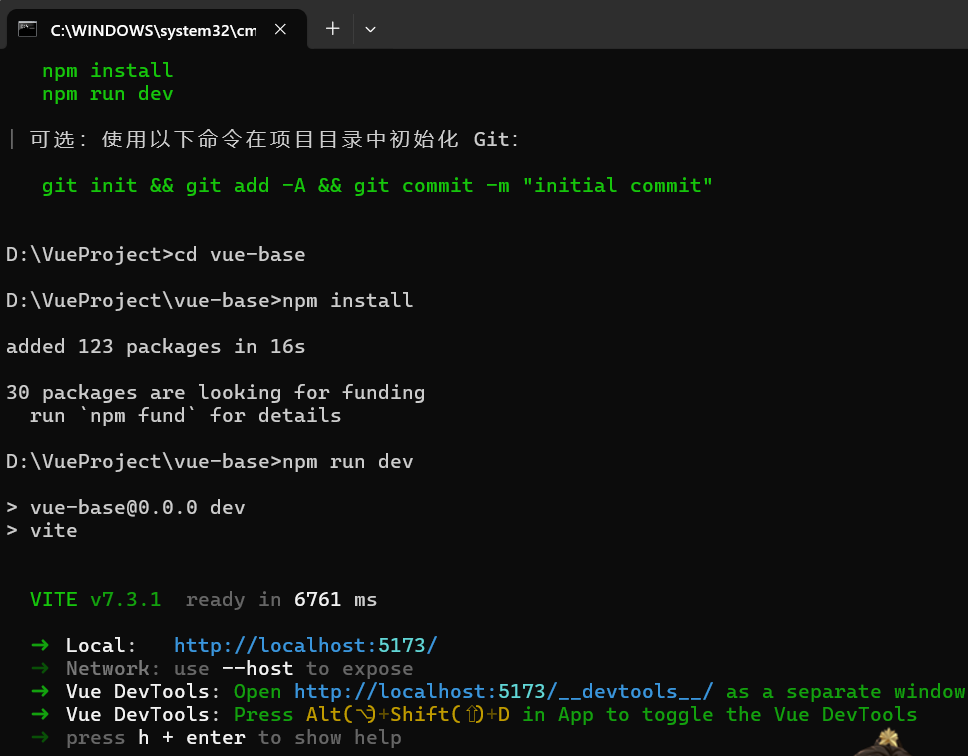
Task: Click '30 packages are looking for funding'
Action: click(215, 393)
